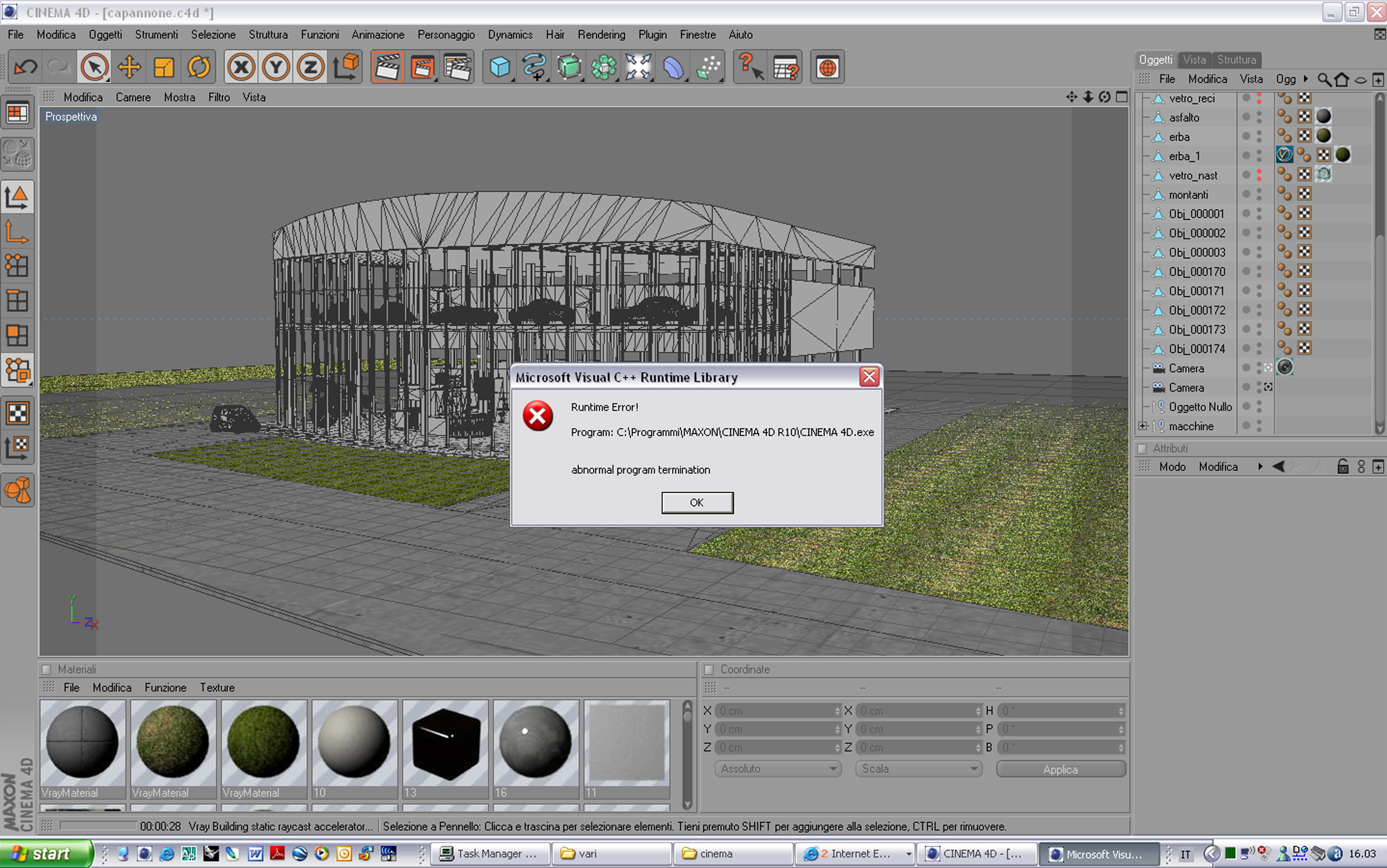
Task: Open the Scala dropdown
Action: click(918, 768)
